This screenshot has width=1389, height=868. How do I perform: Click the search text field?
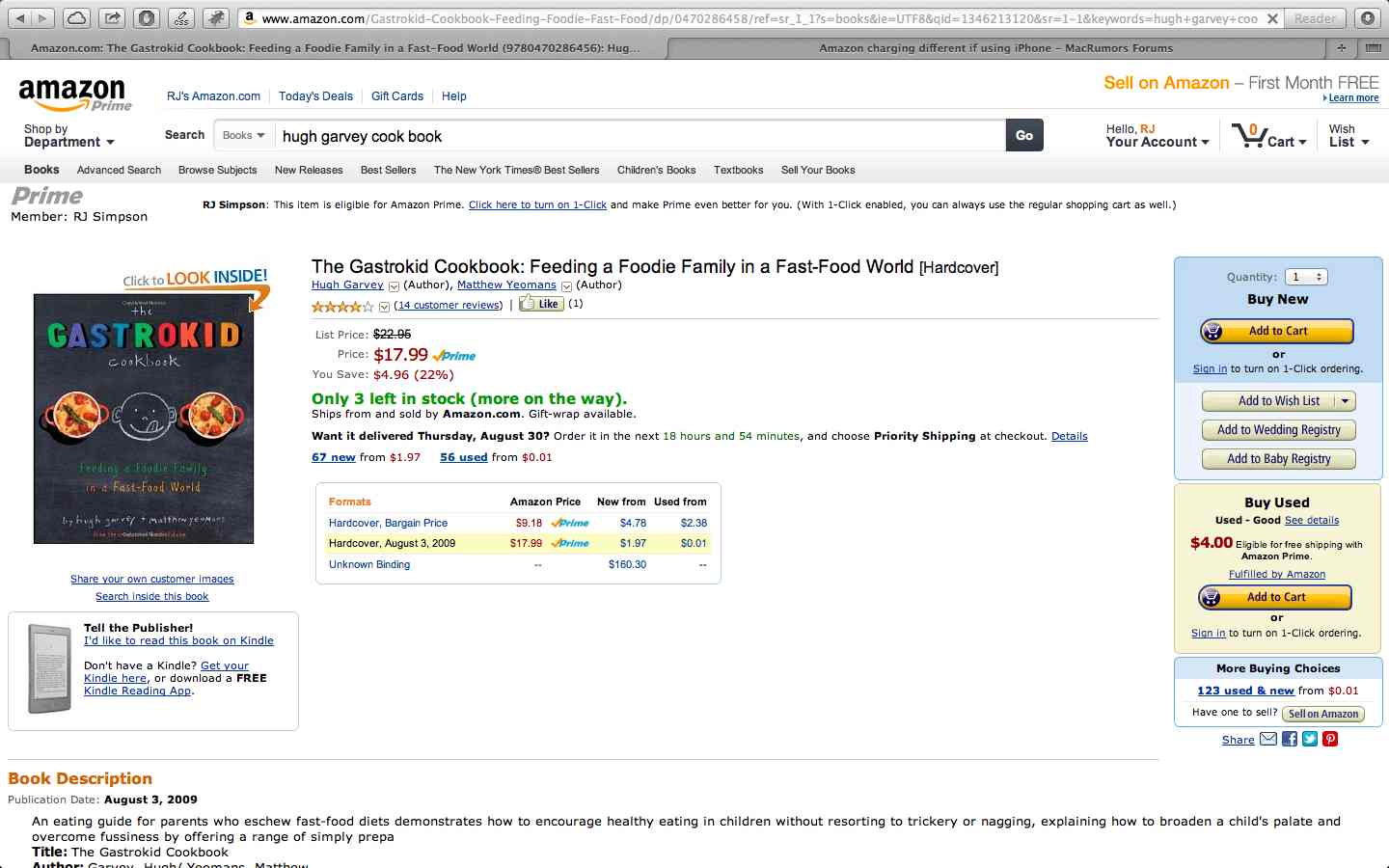[x=640, y=136]
